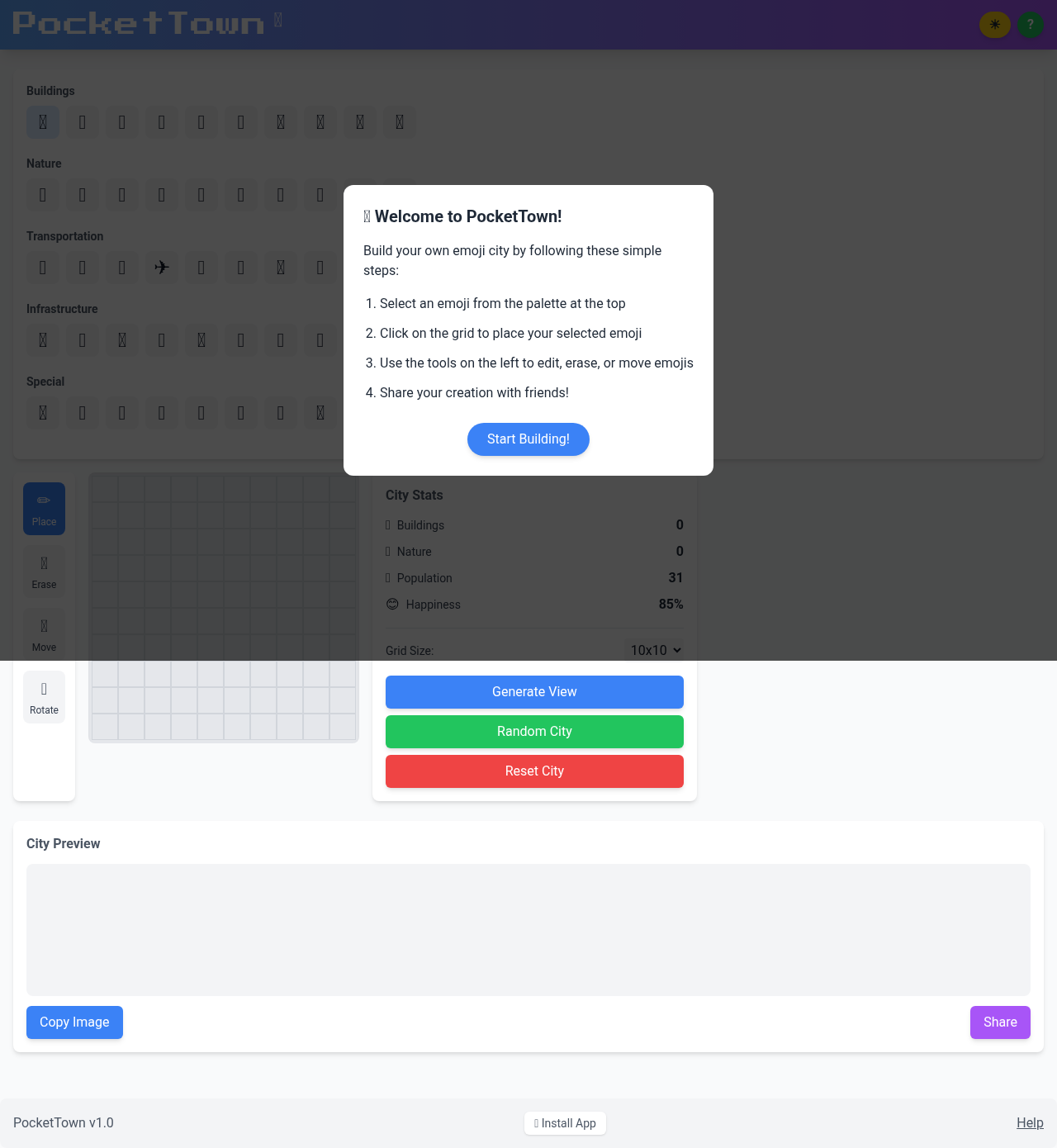This screenshot has width=1057, height=1148.
Task: Select the Move tool
Action: pyautogui.click(x=44, y=634)
